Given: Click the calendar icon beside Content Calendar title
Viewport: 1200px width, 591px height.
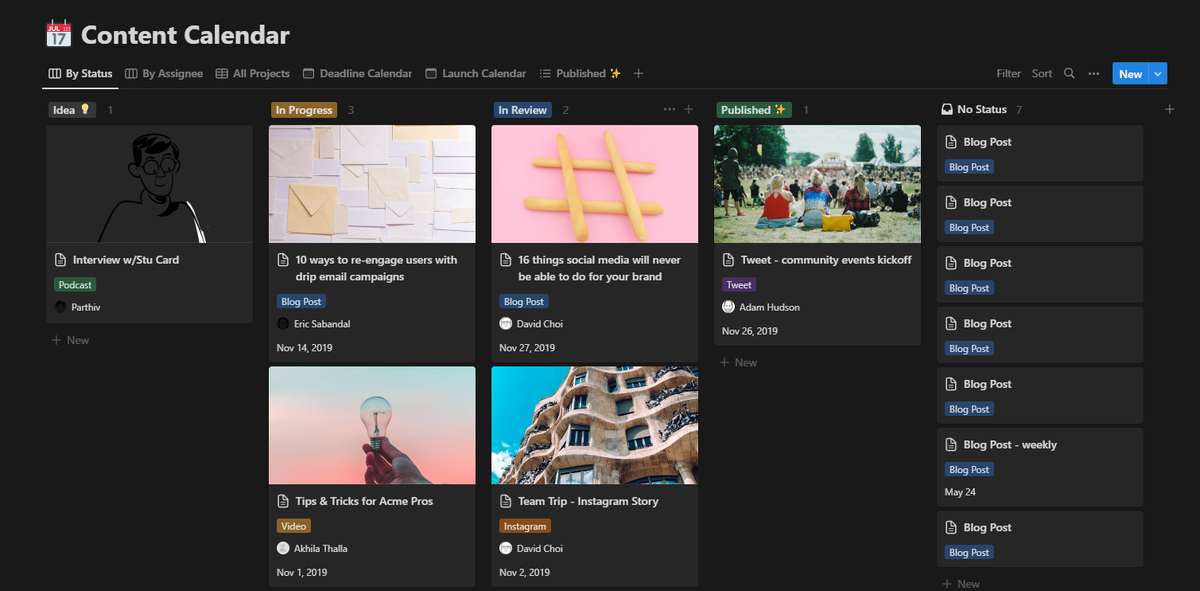Looking at the screenshot, I should click(x=59, y=35).
